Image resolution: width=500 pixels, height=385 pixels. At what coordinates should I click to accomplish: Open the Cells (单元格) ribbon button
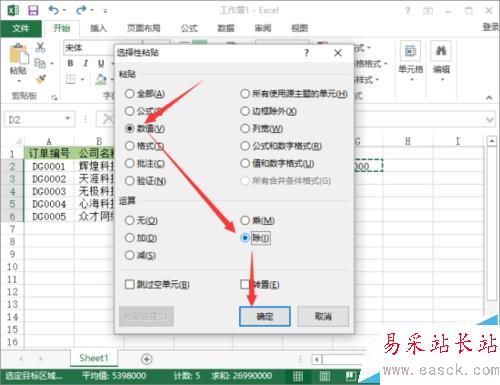[x=410, y=60]
